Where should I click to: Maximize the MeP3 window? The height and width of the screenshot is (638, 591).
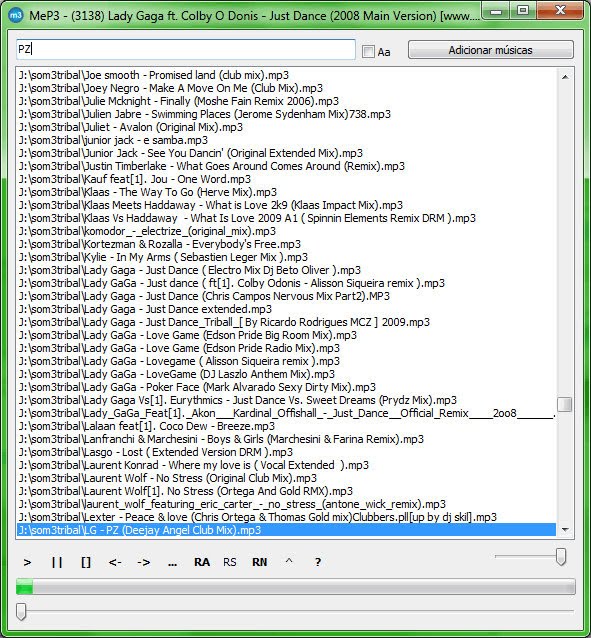pos(523,11)
